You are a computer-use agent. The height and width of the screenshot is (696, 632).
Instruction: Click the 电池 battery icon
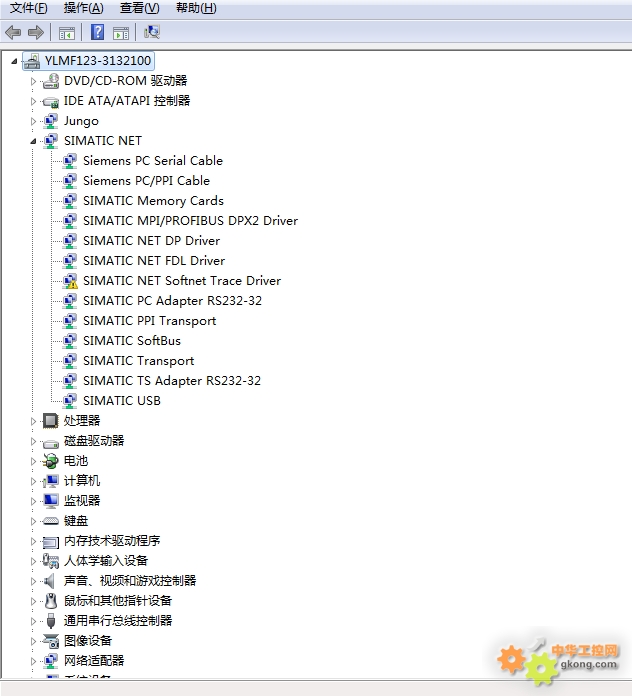(50, 461)
